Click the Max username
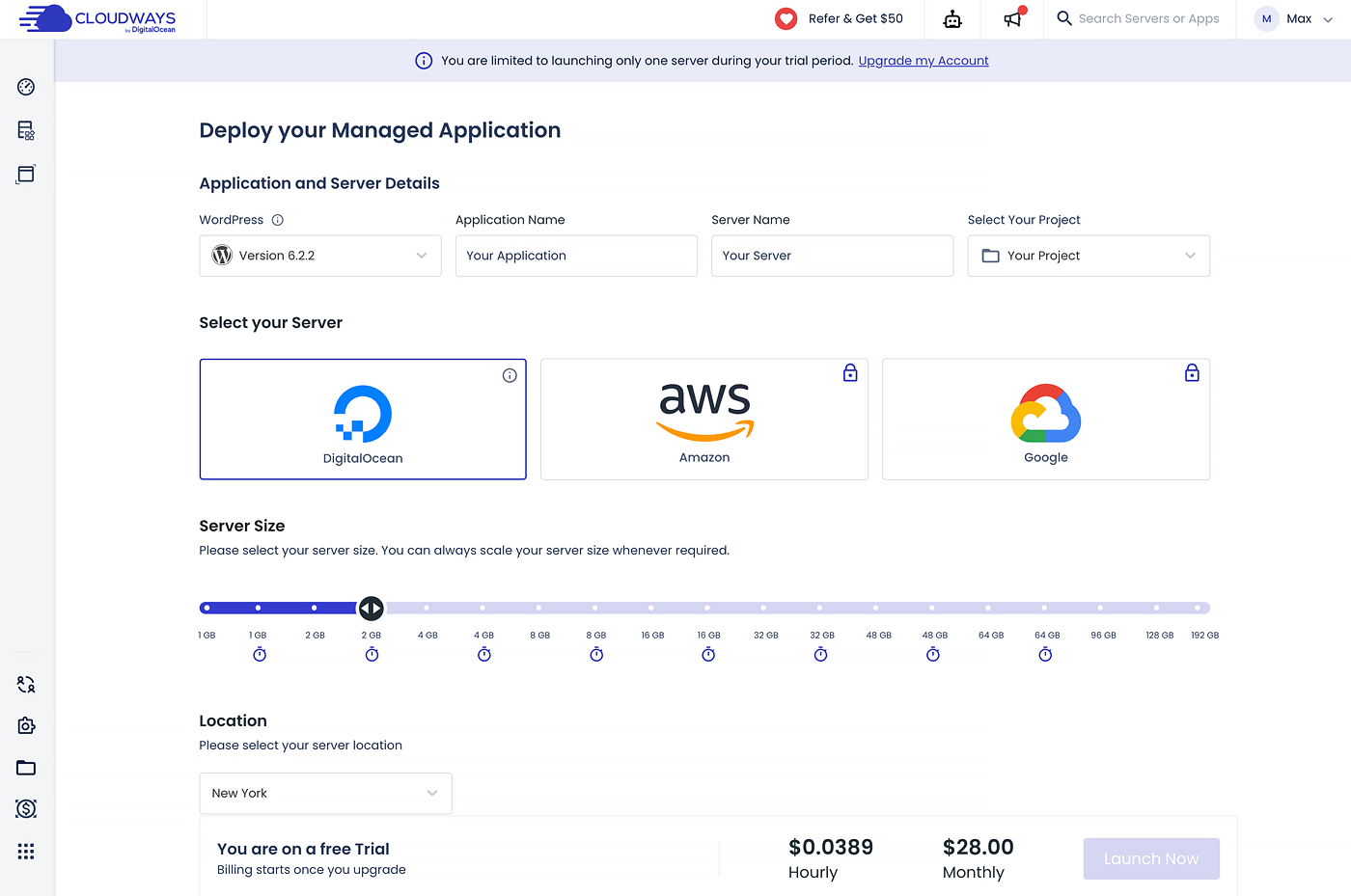This screenshot has width=1351, height=896. [x=1299, y=18]
